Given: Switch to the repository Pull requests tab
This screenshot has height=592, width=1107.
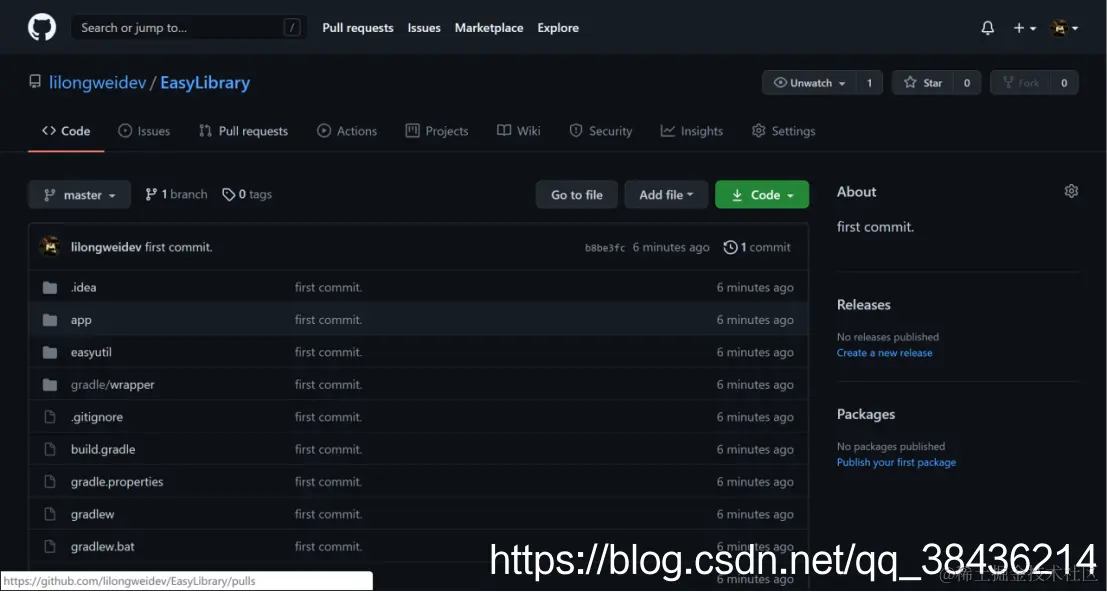Looking at the screenshot, I should click(x=244, y=131).
